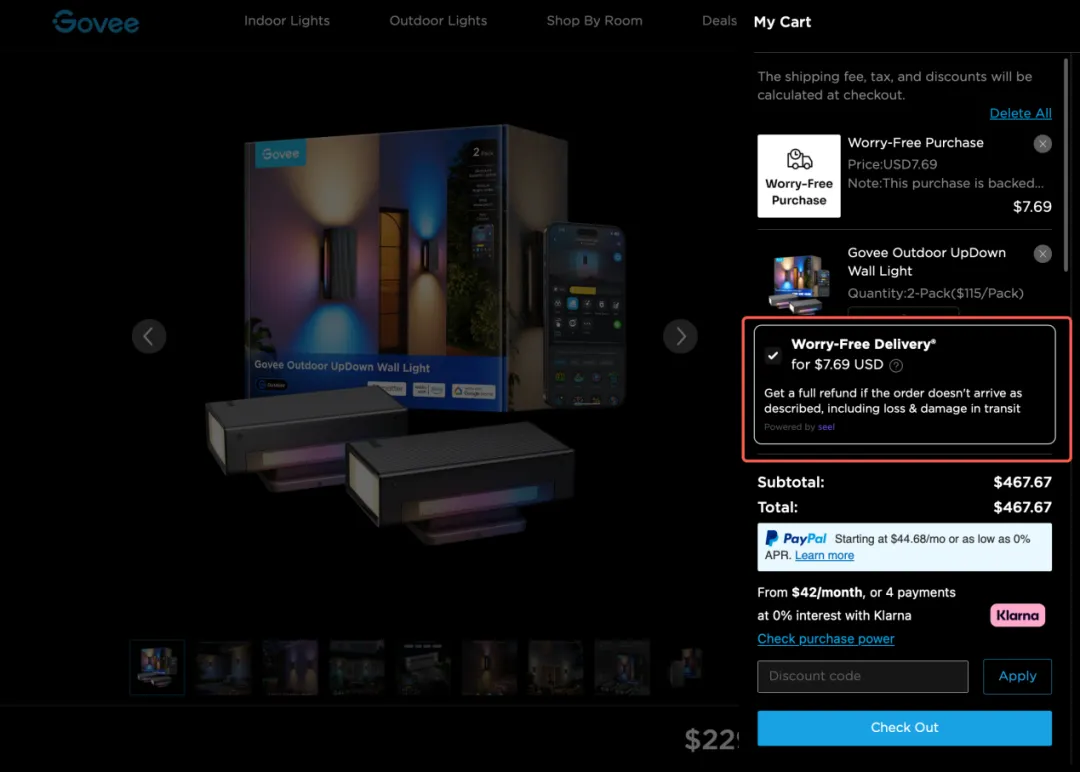Open Check purchase power link
Image resolution: width=1080 pixels, height=772 pixels.
tap(825, 639)
